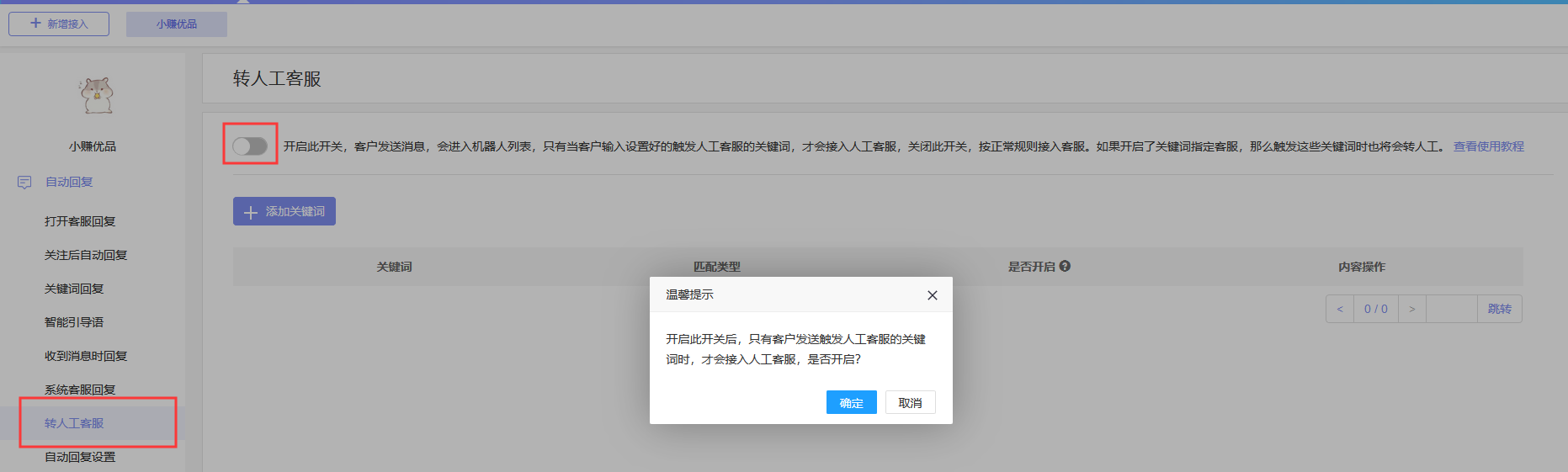Go to next page arrow
The image size is (1568, 472).
point(1412,309)
